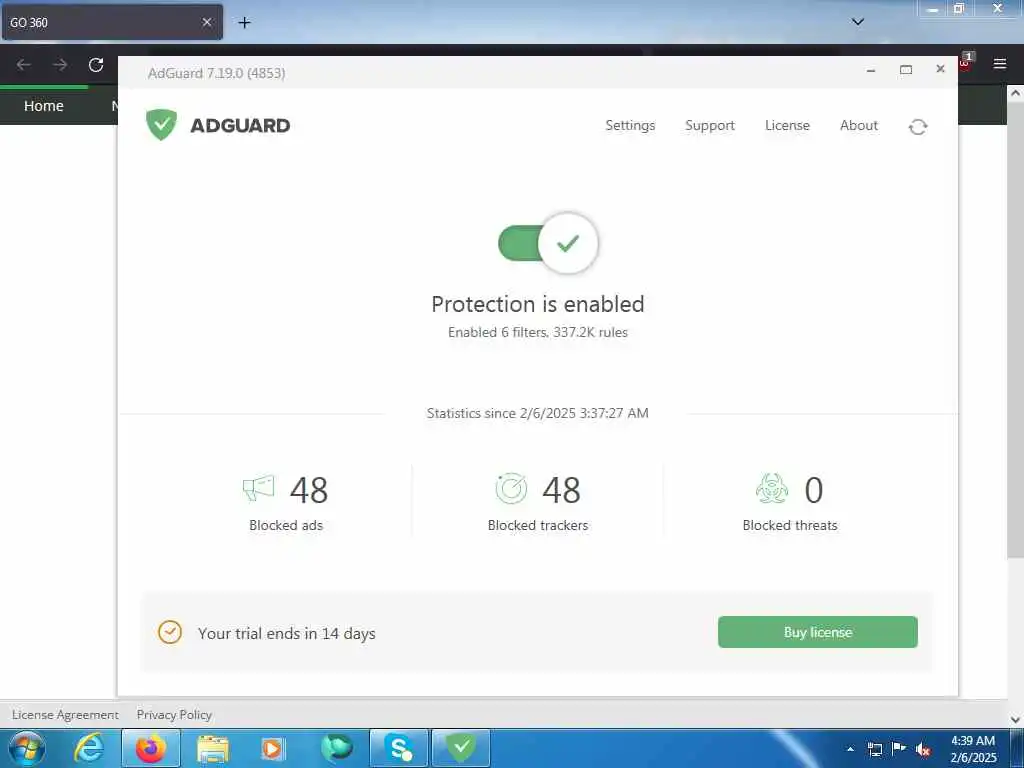
Task: Open the browser hamburger menu
Action: click(x=1000, y=63)
